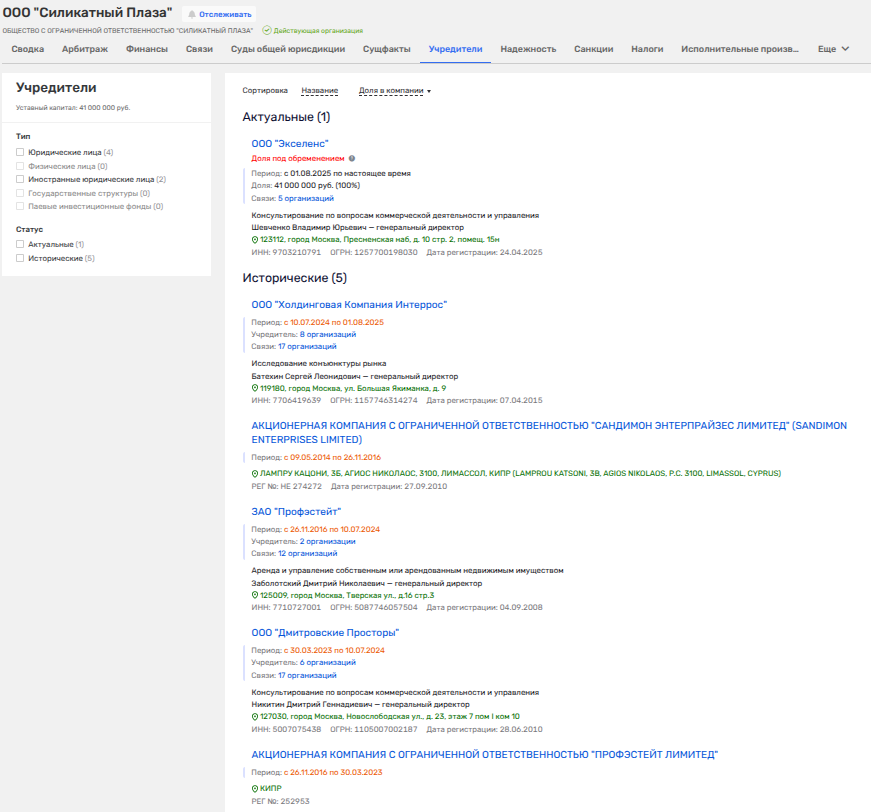This screenshot has width=871, height=812.
Task: Open Доля в компании sort dropdown
Action: [x=394, y=91]
